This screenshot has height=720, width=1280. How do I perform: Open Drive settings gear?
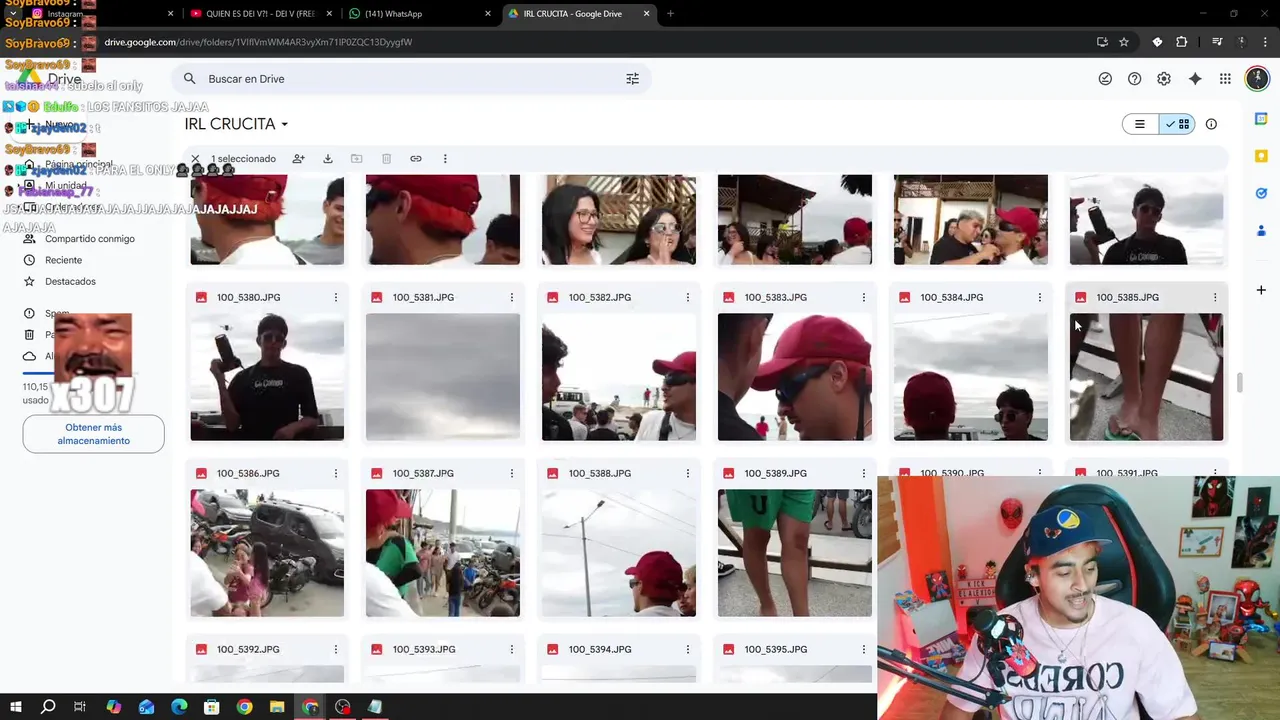click(x=1164, y=79)
